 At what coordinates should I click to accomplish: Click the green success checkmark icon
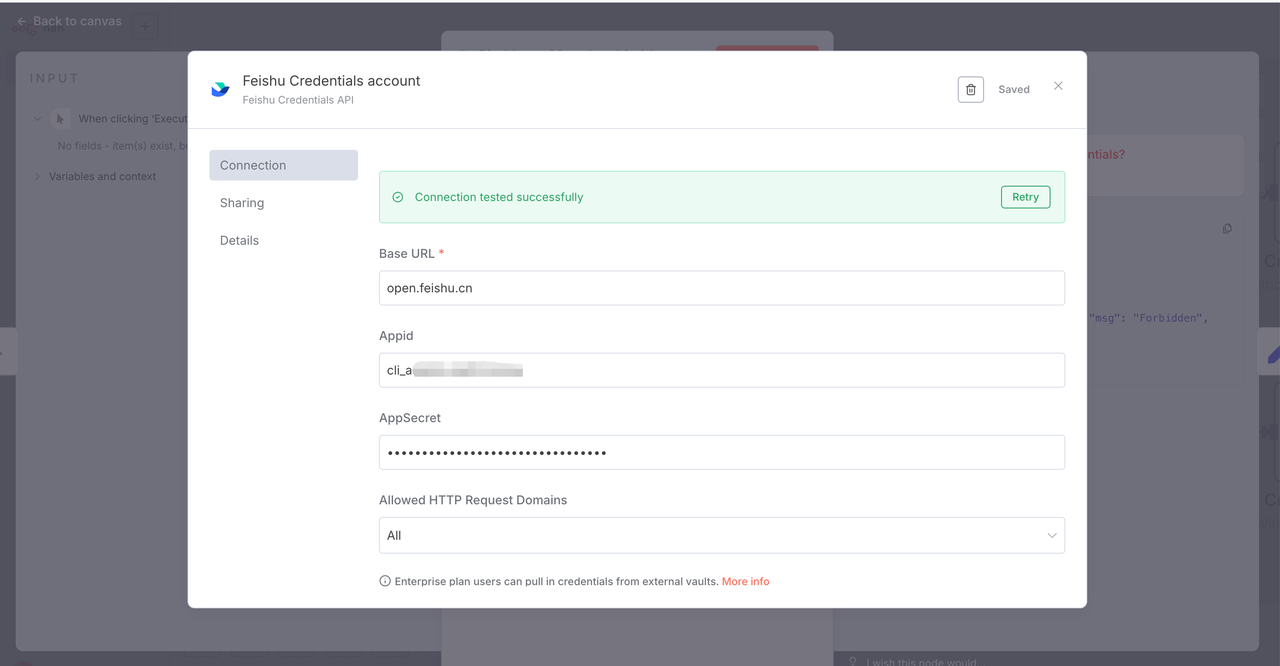tap(398, 197)
